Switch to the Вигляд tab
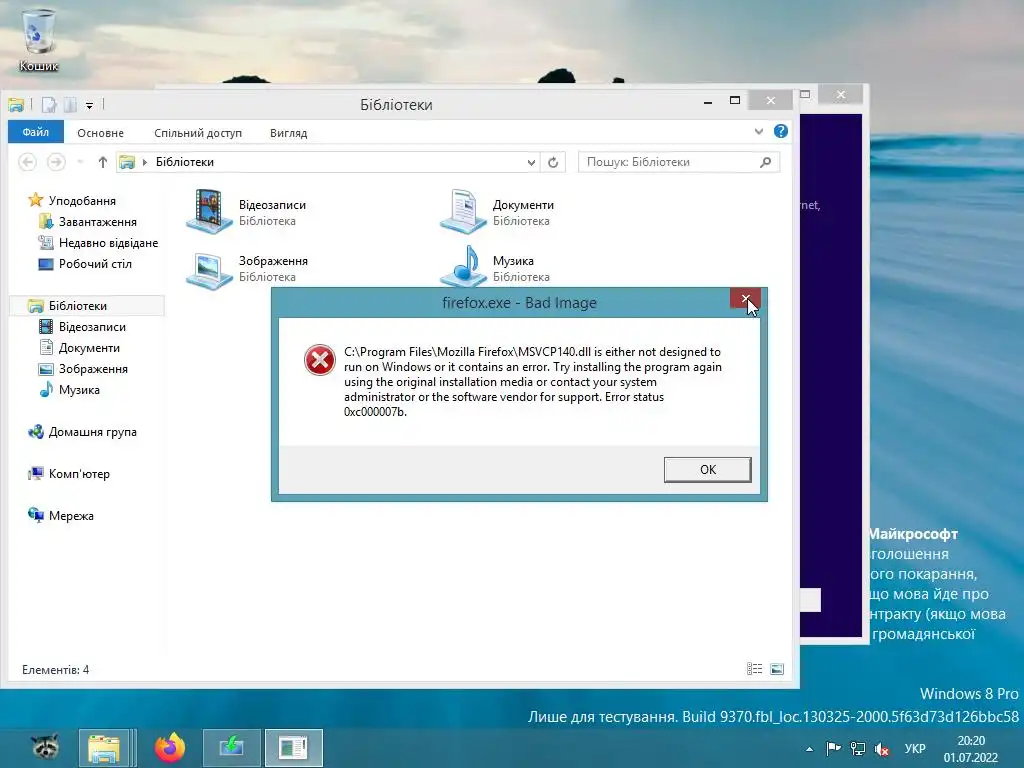This screenshot has height=768, width=1024. point(288,133)
